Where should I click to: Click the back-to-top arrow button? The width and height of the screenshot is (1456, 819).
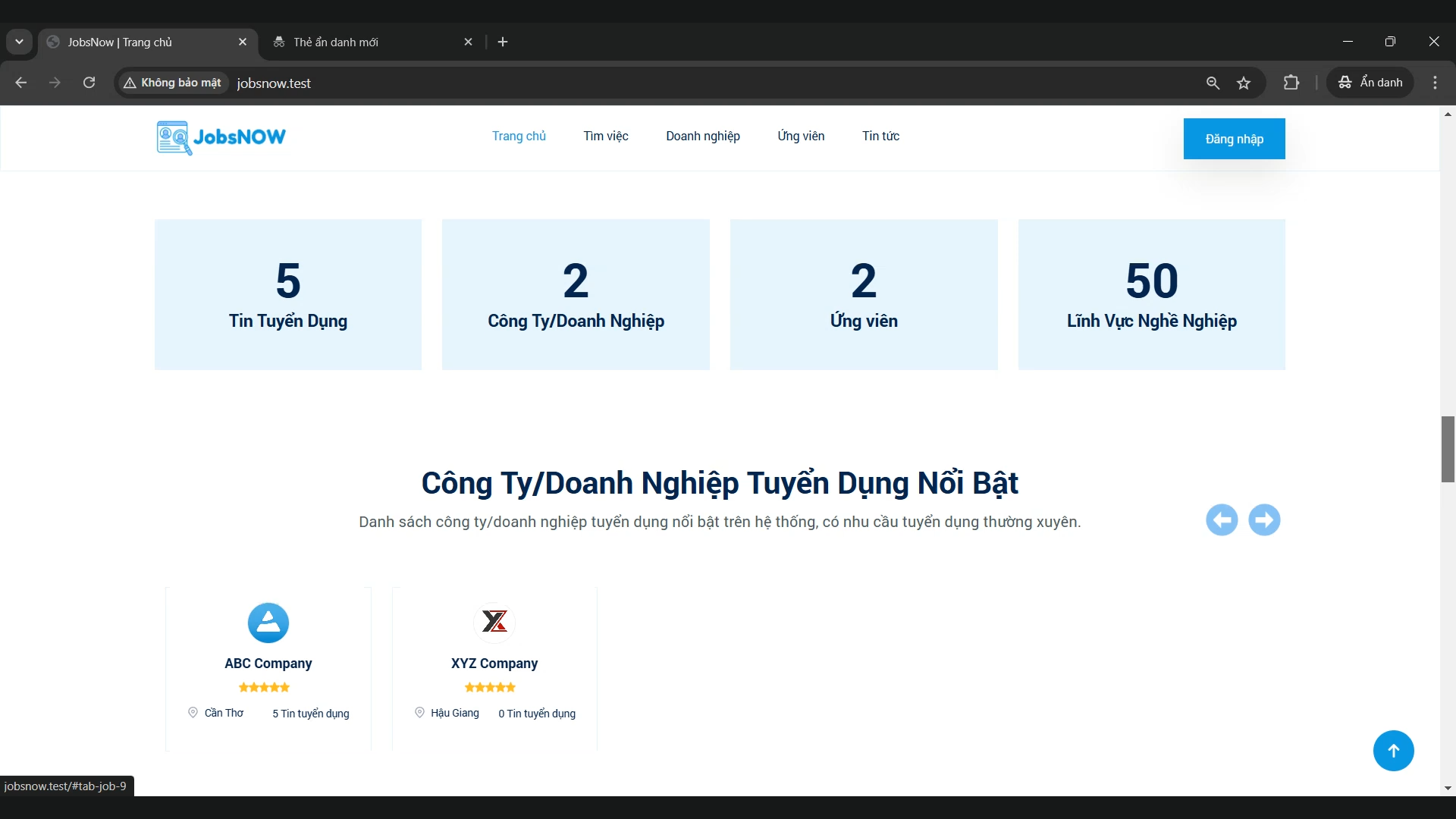(x=1394, y=751)
